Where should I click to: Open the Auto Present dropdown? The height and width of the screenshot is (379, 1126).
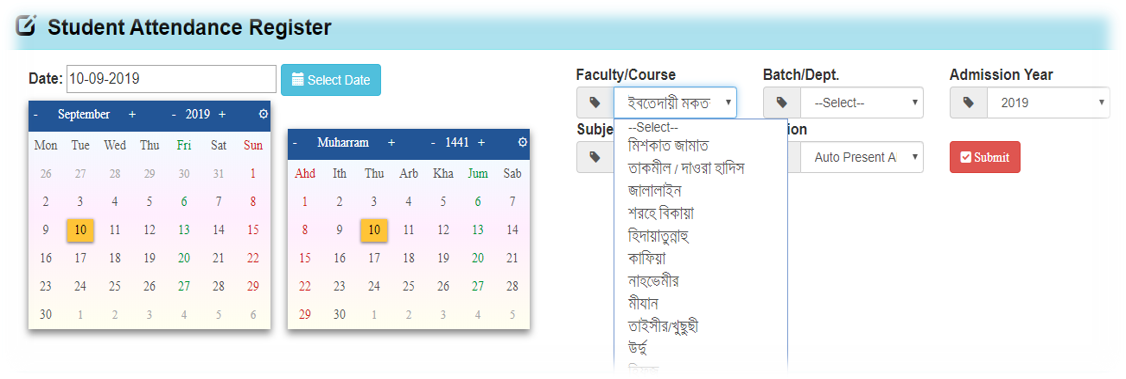[862, 157]
